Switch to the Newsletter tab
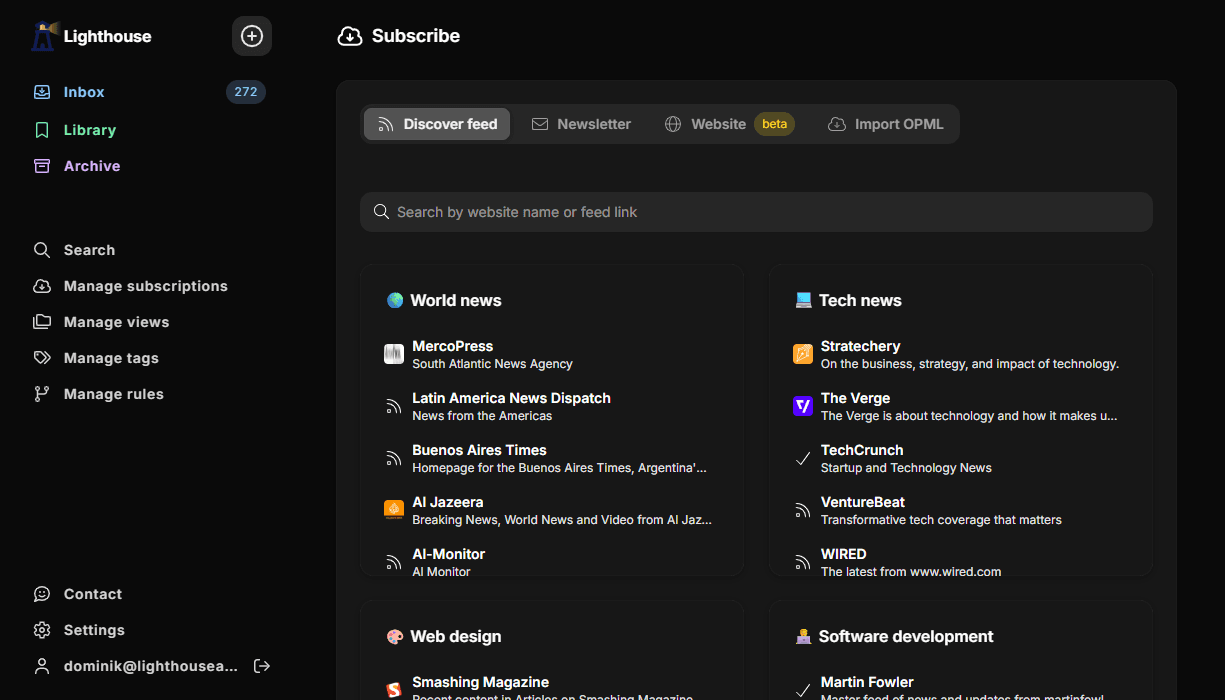The width and height of the screenshot is (1225, 700). pyautogui.click(x=581, y=123)
